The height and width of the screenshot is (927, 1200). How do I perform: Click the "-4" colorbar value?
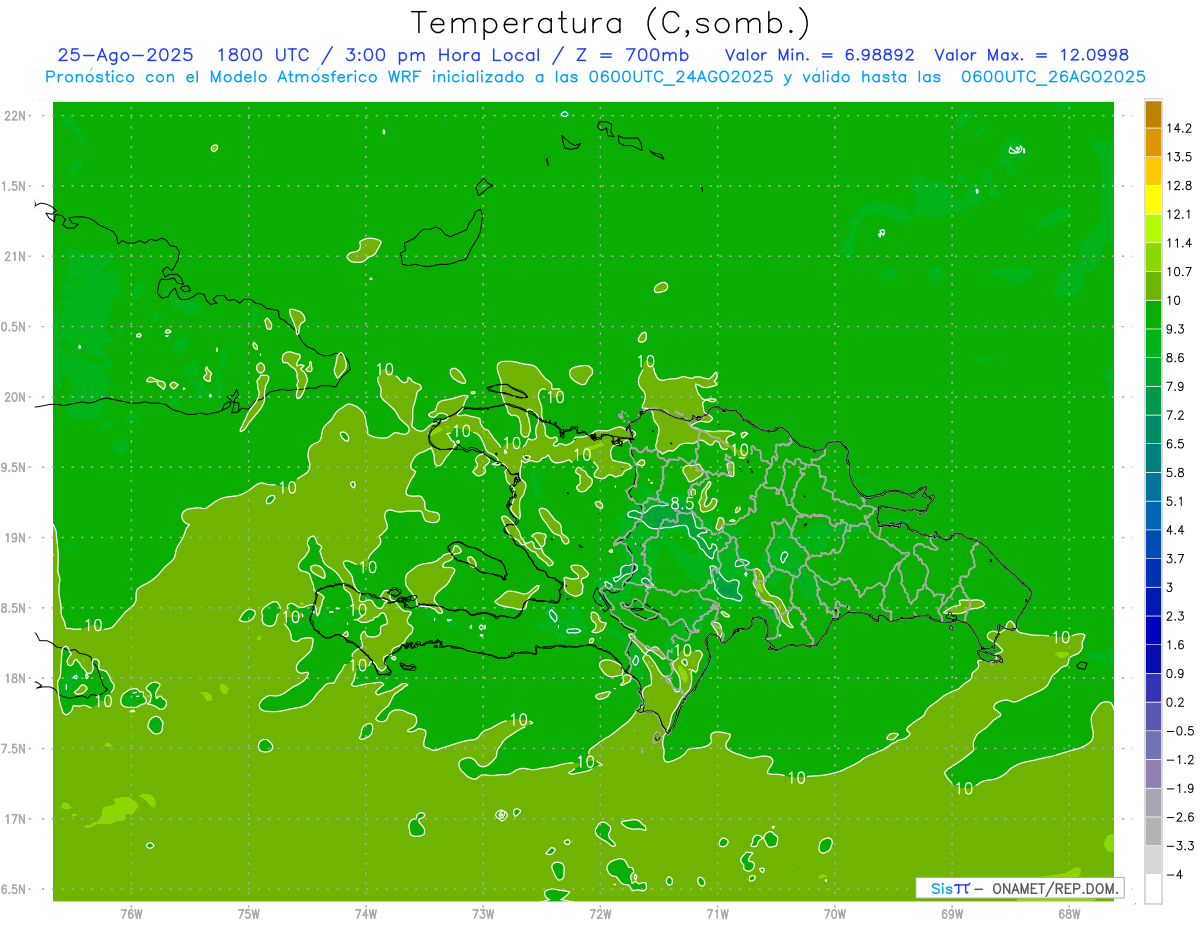click(1174, 874)
